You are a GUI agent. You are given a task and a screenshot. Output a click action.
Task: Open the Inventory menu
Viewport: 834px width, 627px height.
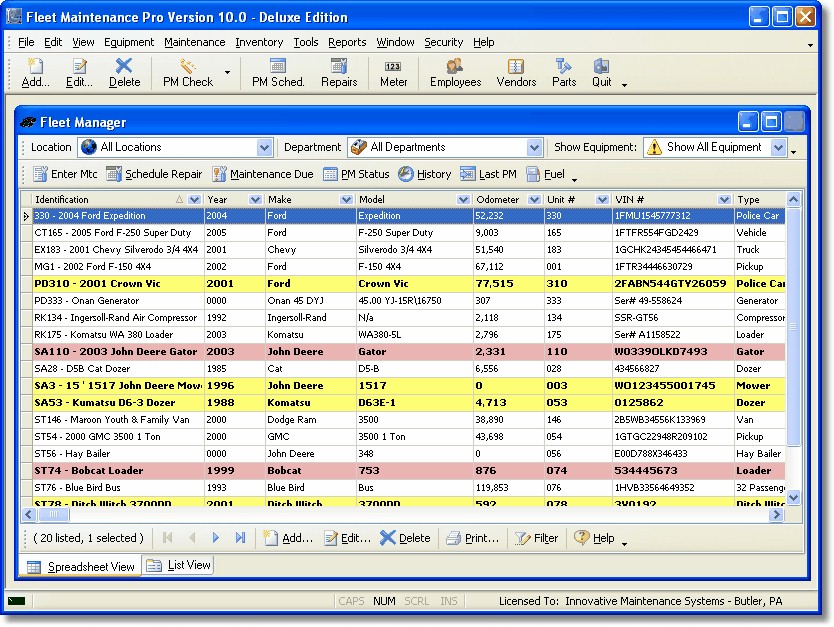tap(259, 42)
